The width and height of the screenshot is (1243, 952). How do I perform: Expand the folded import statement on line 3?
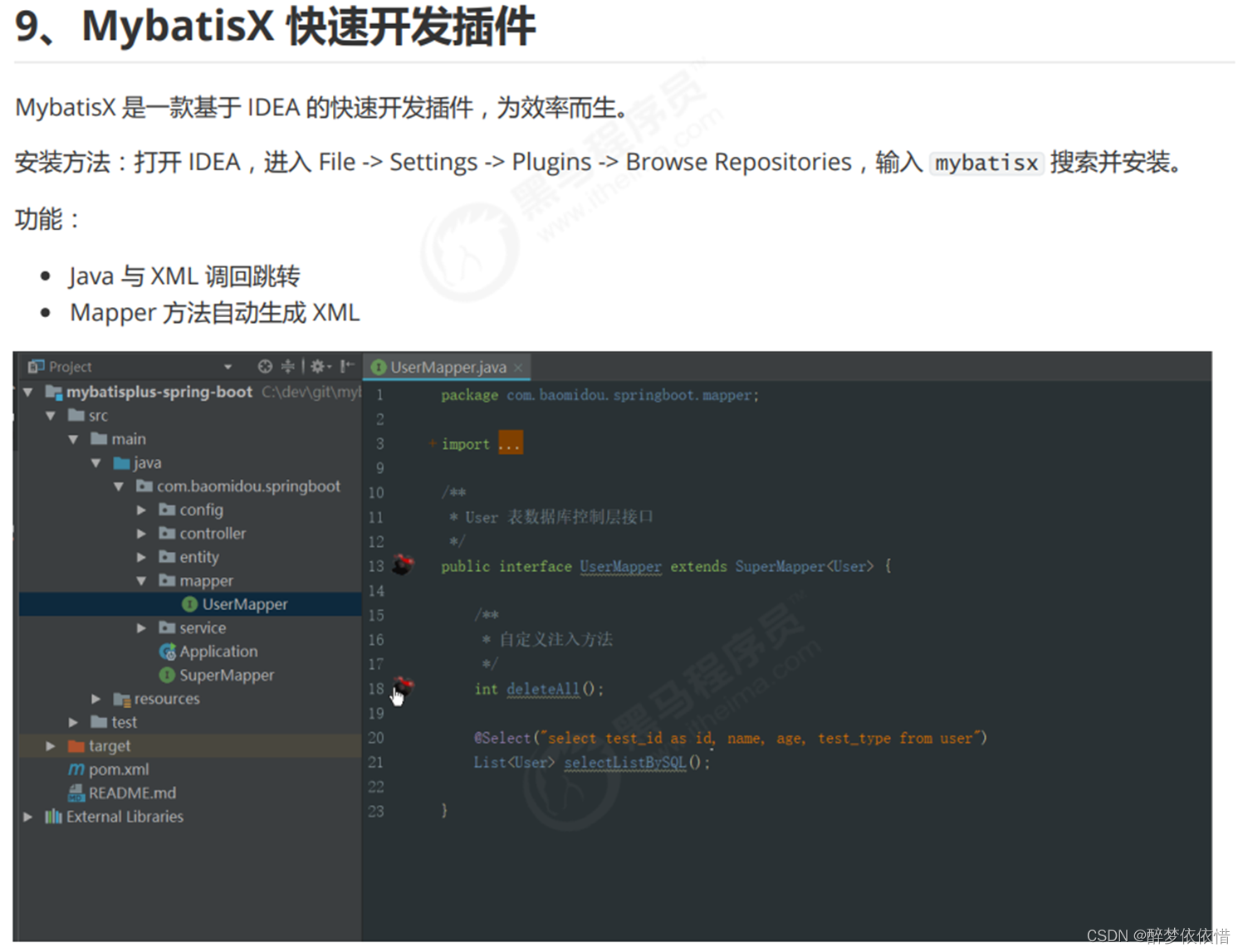pyautogui.click(x=433, y=444)
